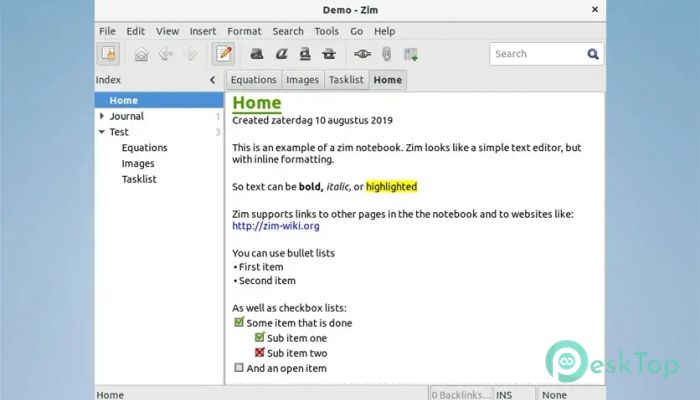700x400 pixels.
Task: Select the Home path tab
Action: coord(388,80)
